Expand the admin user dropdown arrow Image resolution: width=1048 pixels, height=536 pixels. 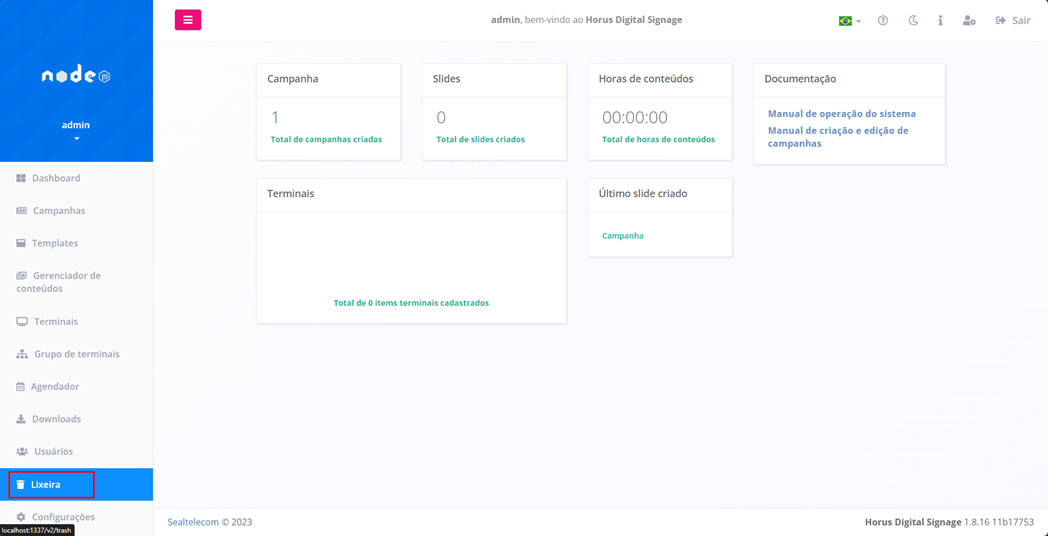[76, 139]
